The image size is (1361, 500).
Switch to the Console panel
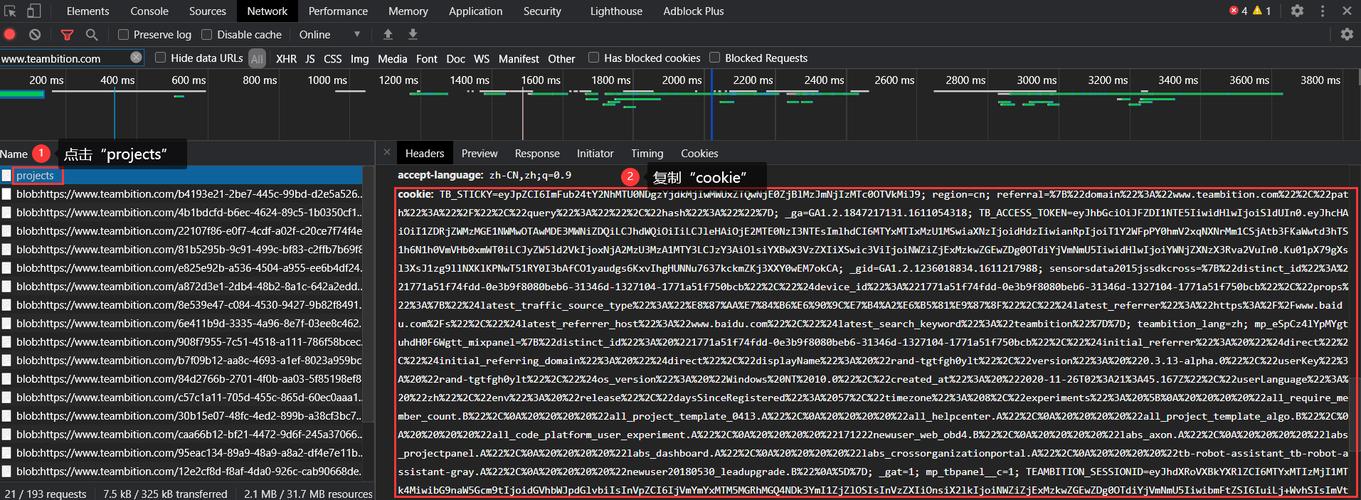pyautogui.click(x=149, y=11)
